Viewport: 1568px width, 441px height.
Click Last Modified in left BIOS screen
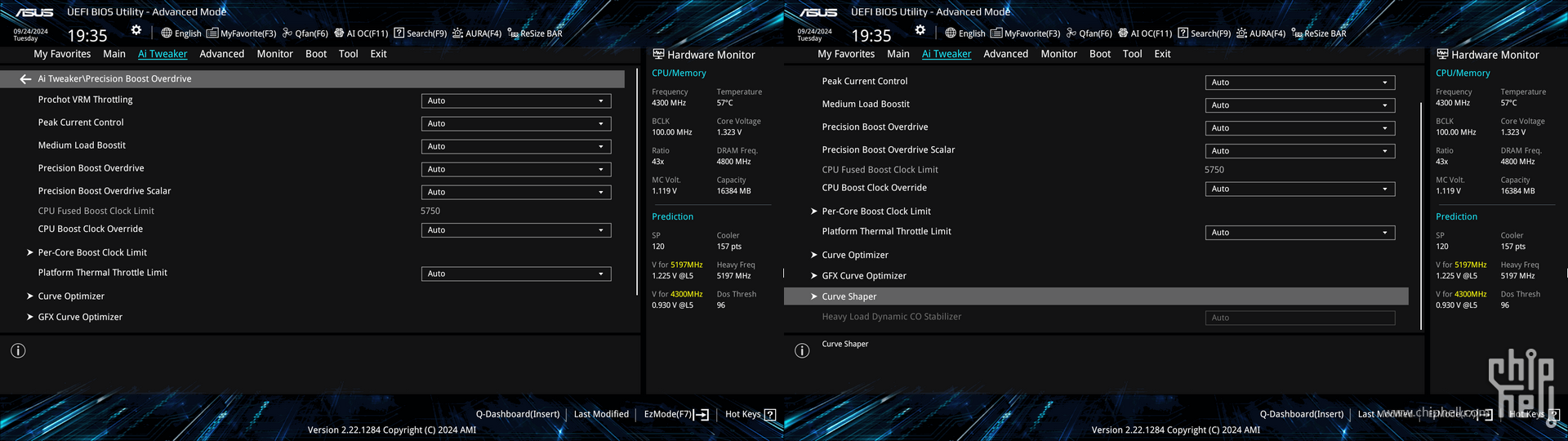[x=601, y=415]
